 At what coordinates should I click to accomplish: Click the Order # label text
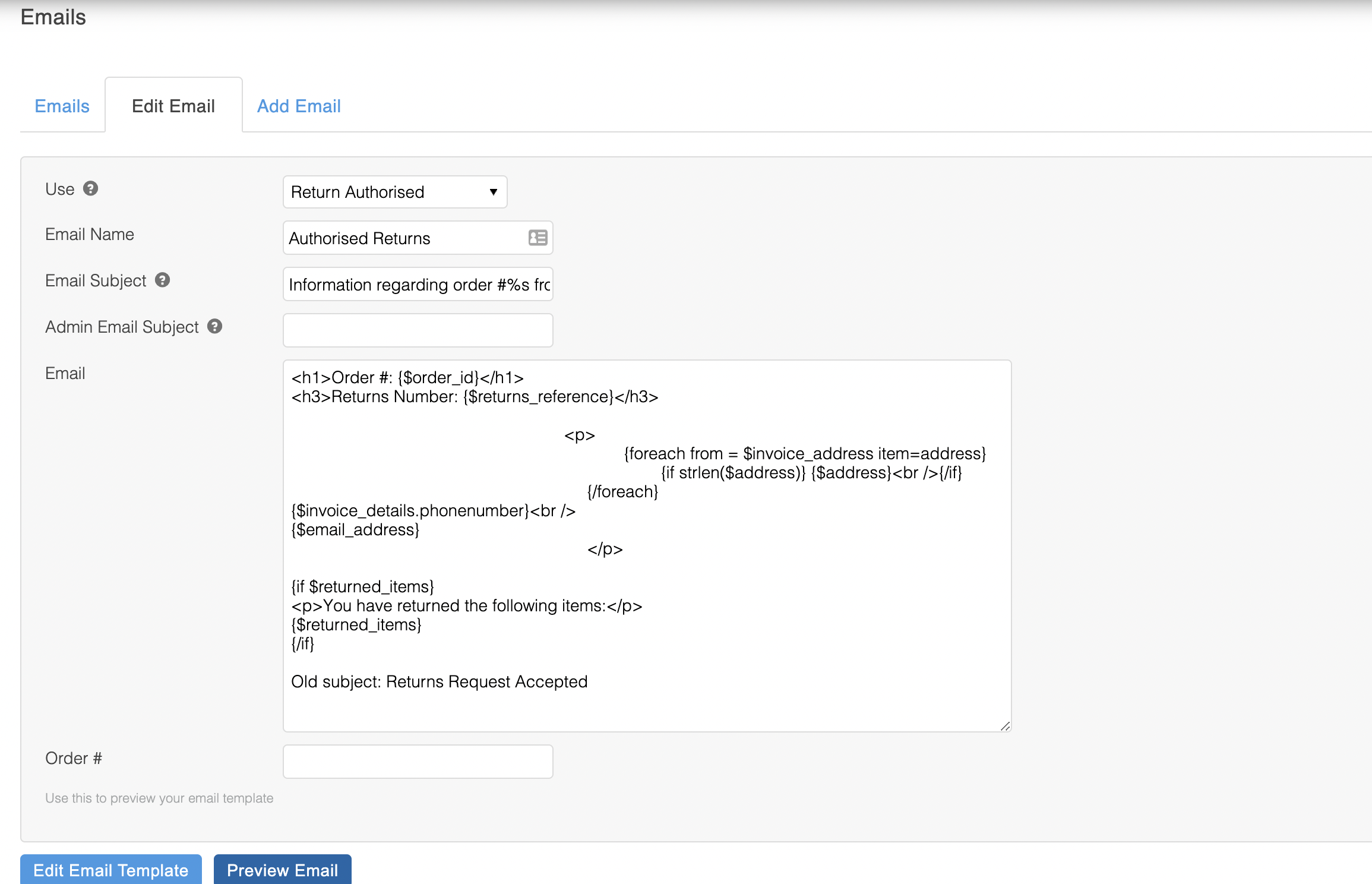pyautogui.click(x=74, y=759)
